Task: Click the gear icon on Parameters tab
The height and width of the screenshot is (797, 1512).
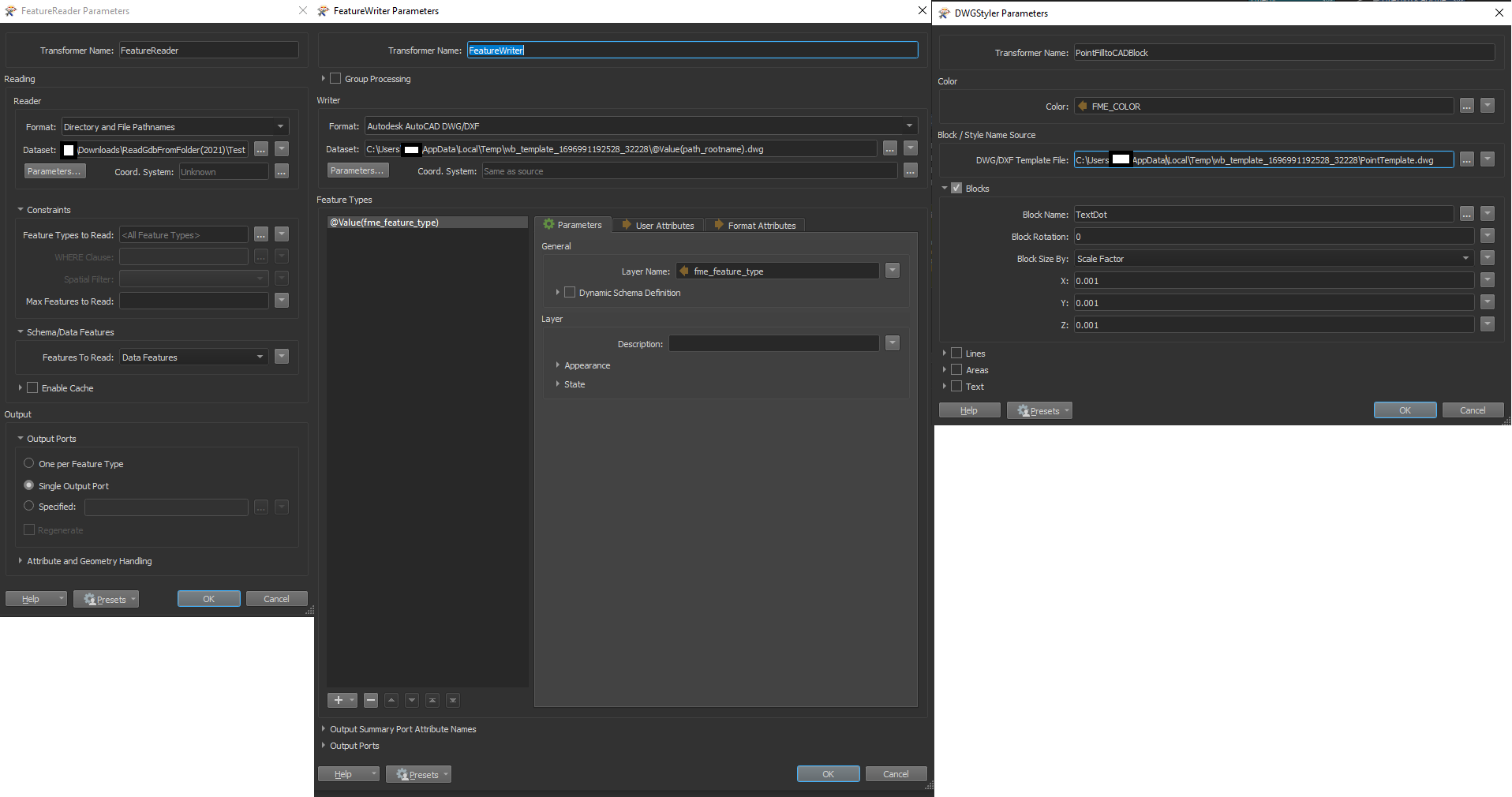Action: click(x=548, y=224)
